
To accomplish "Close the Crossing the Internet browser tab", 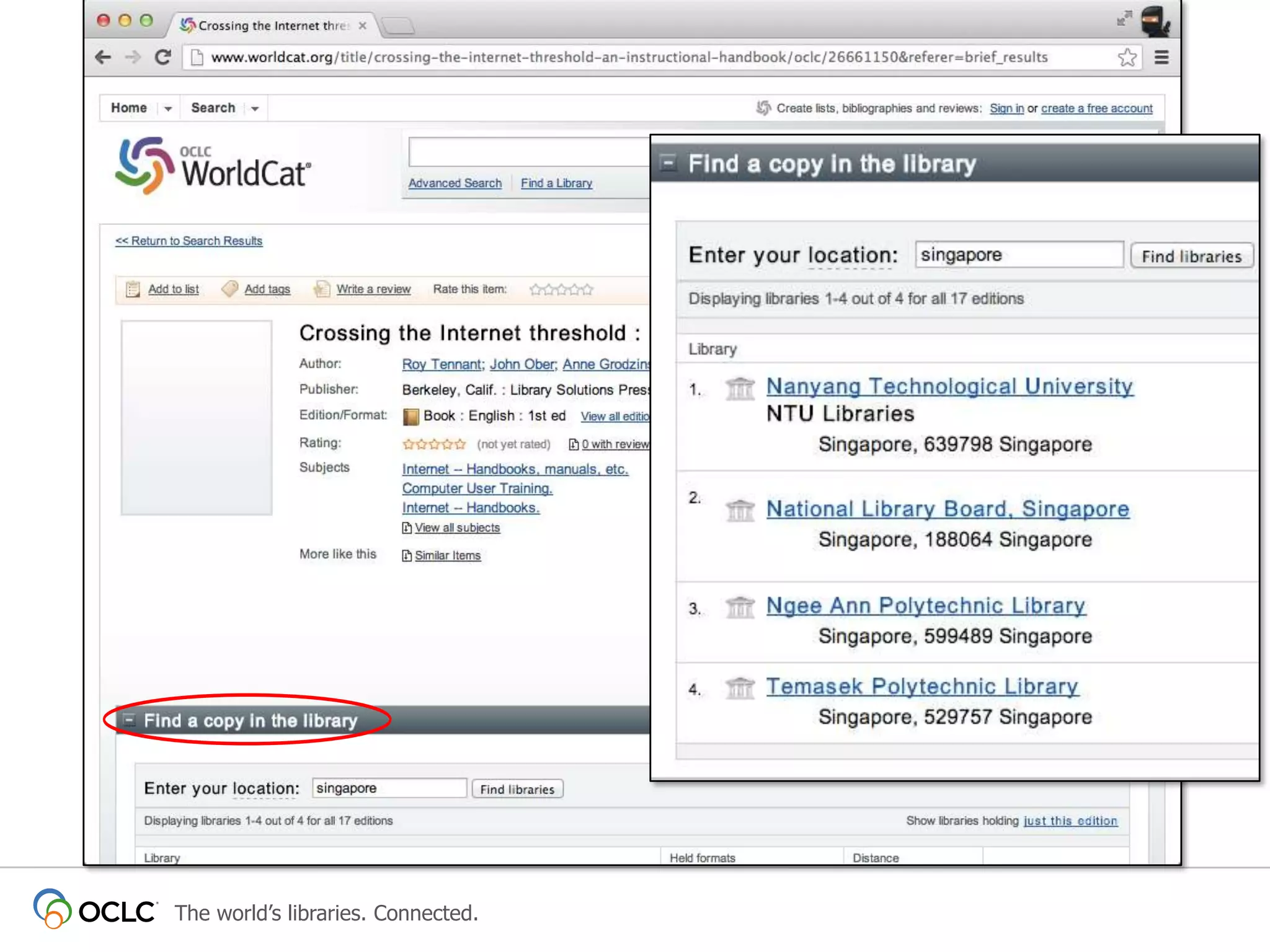I will (x=363, y=25).
